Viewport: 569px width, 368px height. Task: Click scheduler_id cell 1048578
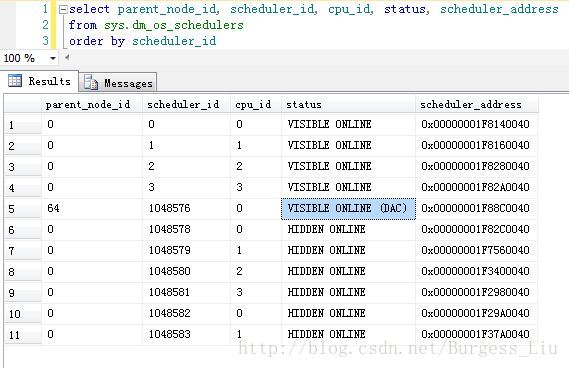[187, 229]
